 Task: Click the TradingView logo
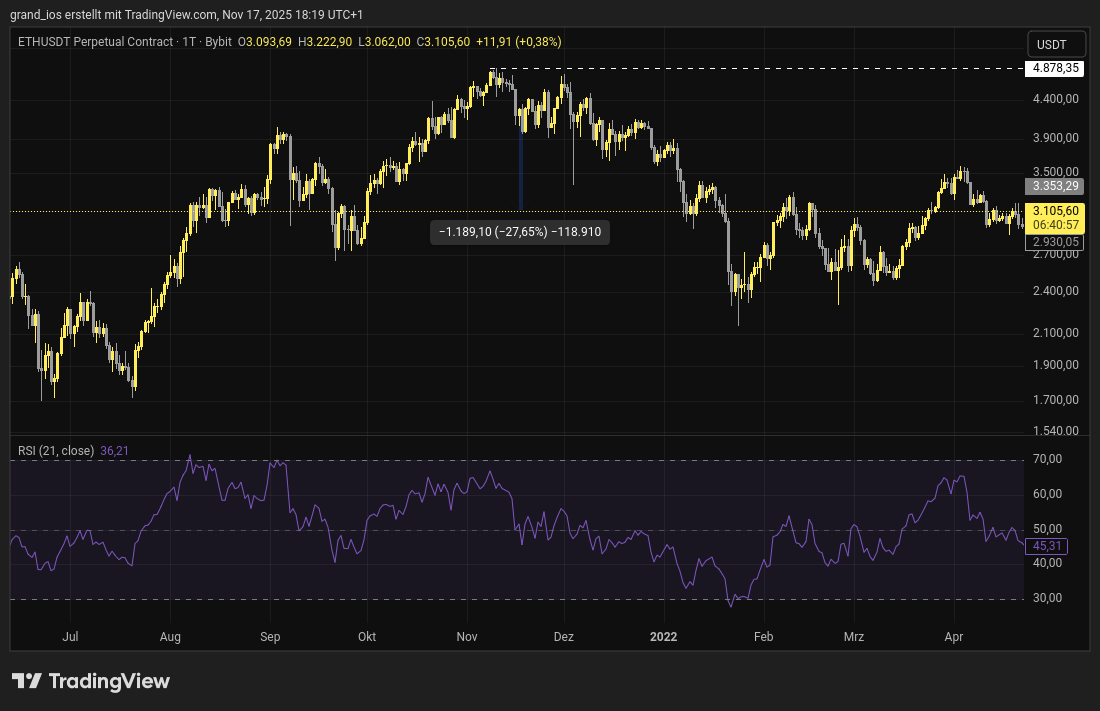tap(90, 681)
